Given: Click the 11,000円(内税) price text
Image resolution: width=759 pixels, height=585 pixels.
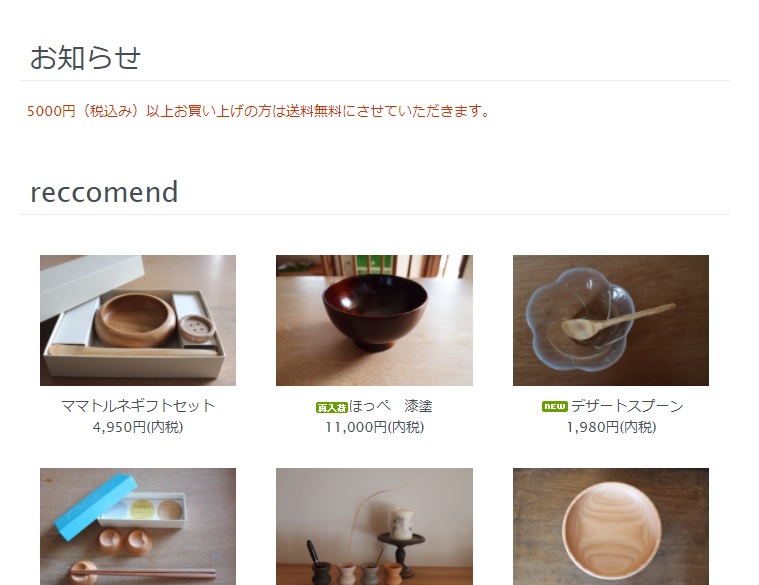Looking at the screenshot, I should coord(374,427).
